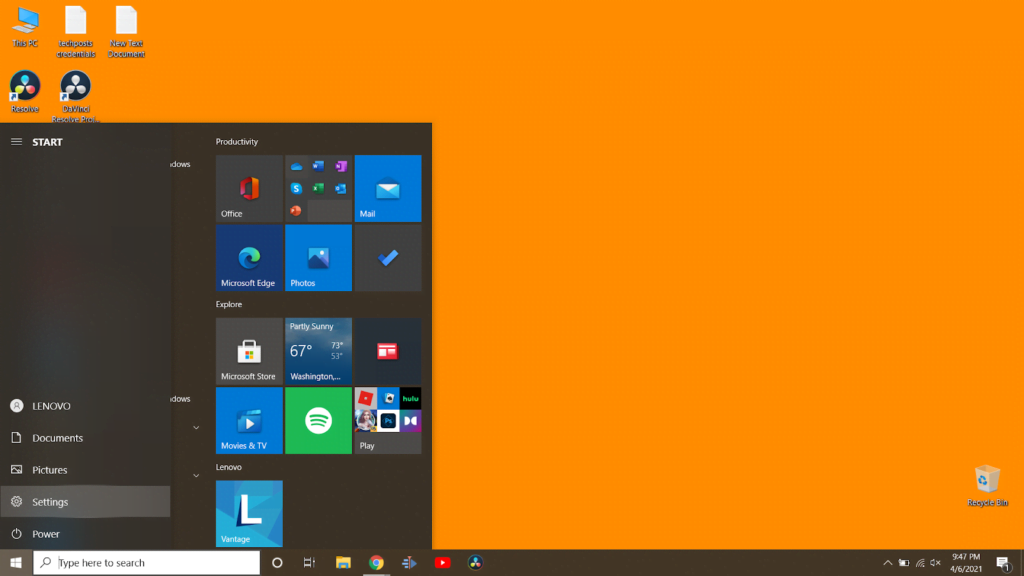
Task: Click the taskbar search box
Action: pyautogui.click(x=146, y=562)
